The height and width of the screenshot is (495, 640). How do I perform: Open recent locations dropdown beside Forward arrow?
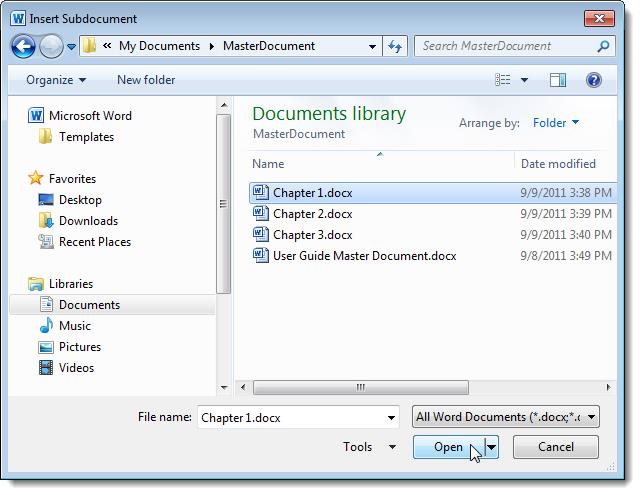[x=71, y=47]
